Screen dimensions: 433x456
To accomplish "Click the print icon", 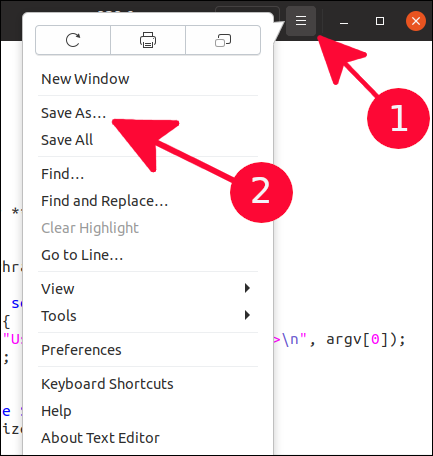I will (148, 40).
